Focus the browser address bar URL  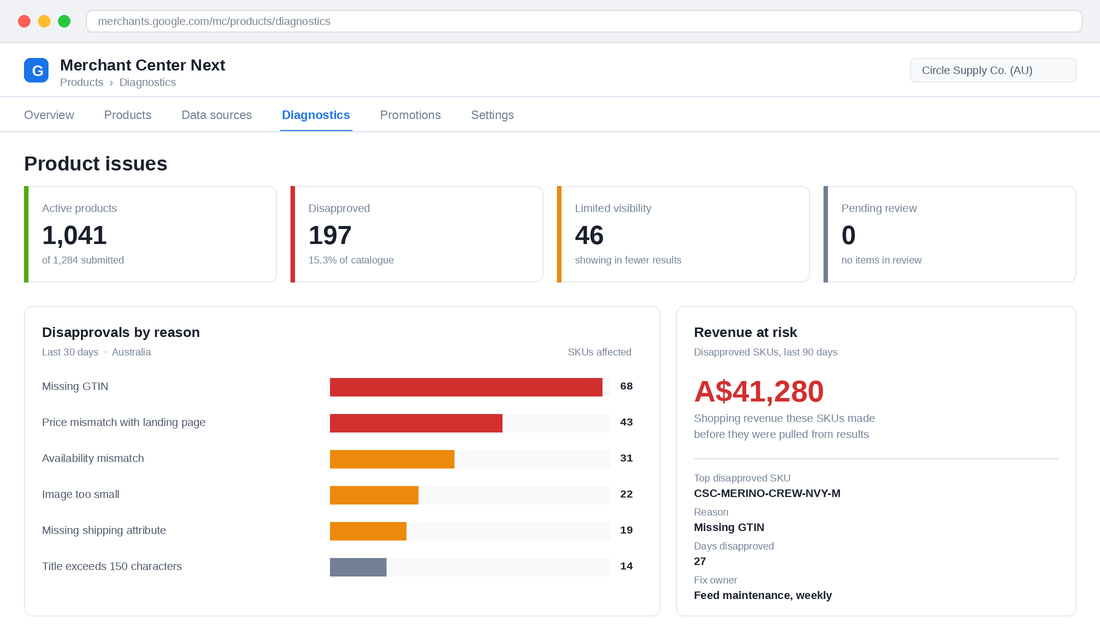click(584, 21)
